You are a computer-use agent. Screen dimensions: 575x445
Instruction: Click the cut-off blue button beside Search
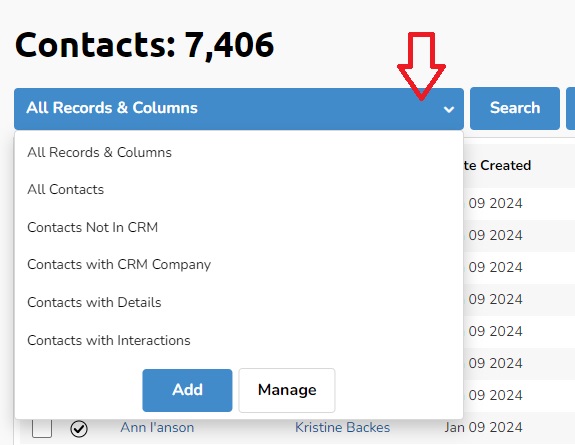pyautogui.click(x=571, y=108)
